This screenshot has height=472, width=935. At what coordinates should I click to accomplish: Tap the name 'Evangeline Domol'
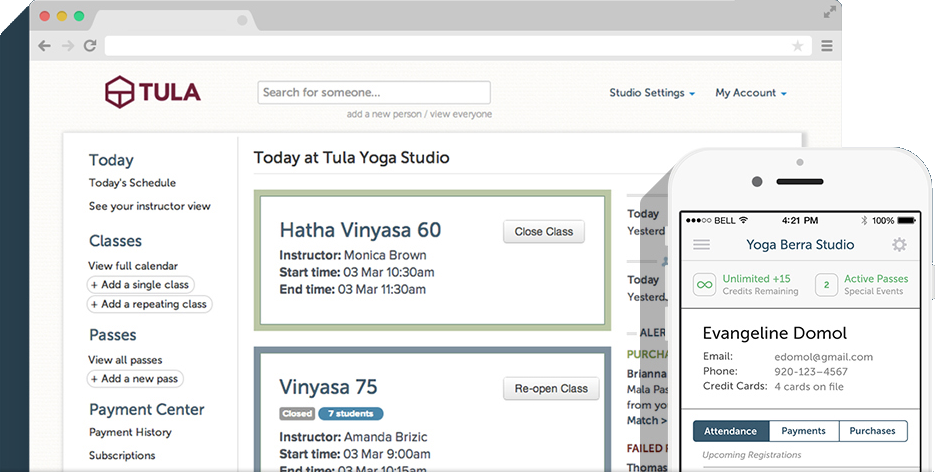pos(775,333)
